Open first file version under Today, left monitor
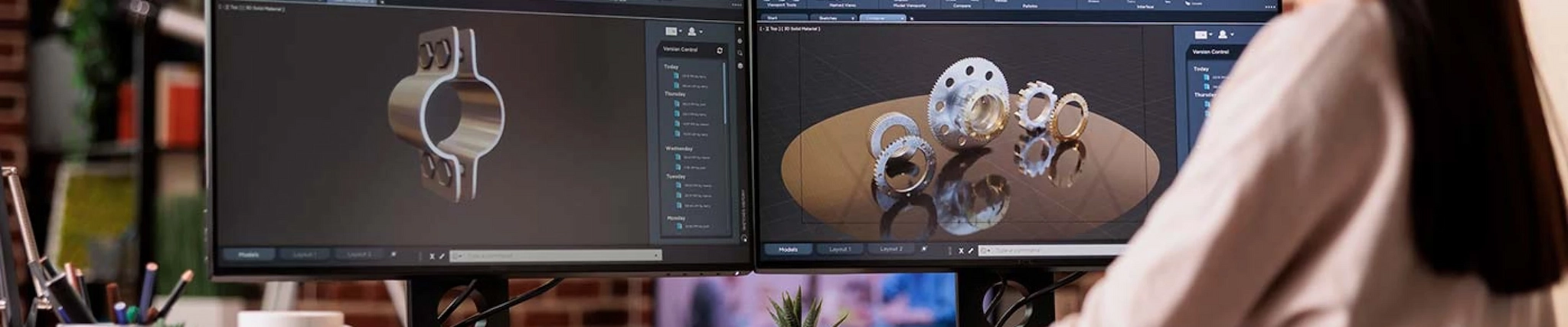Image resolution: width=1568 pixels, height=327 pixels. (x=690, y=76)
